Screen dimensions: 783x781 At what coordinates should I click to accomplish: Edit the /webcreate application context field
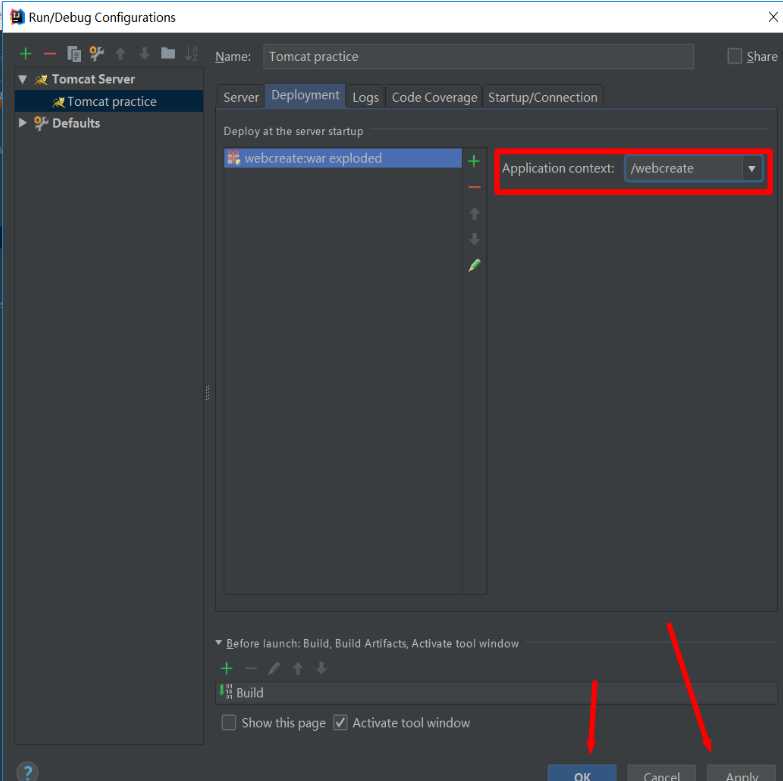tap(684, 169)
